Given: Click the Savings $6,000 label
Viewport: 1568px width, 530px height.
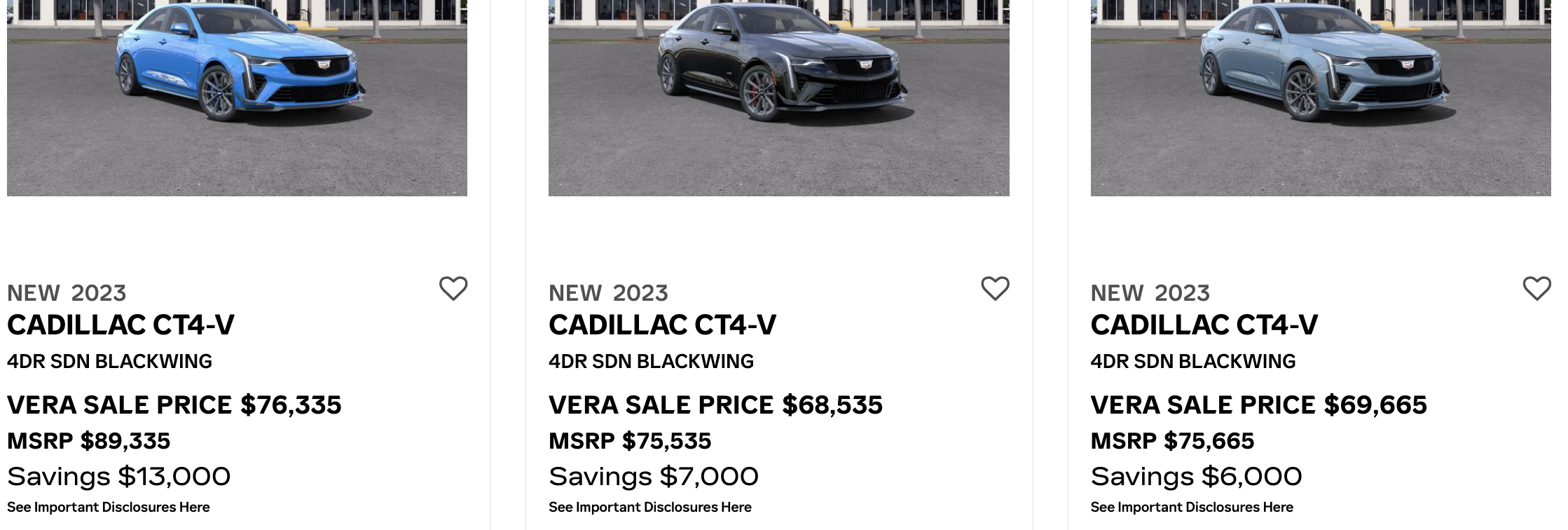Looking at the screenshot, I should click(x=1196, y=477).
